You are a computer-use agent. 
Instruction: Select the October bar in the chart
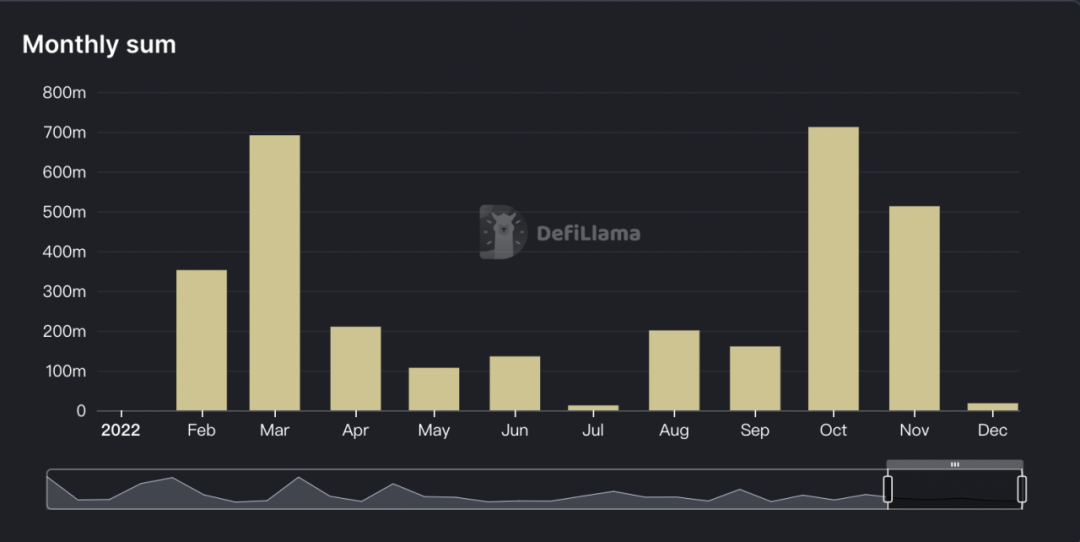coord(833,269)
